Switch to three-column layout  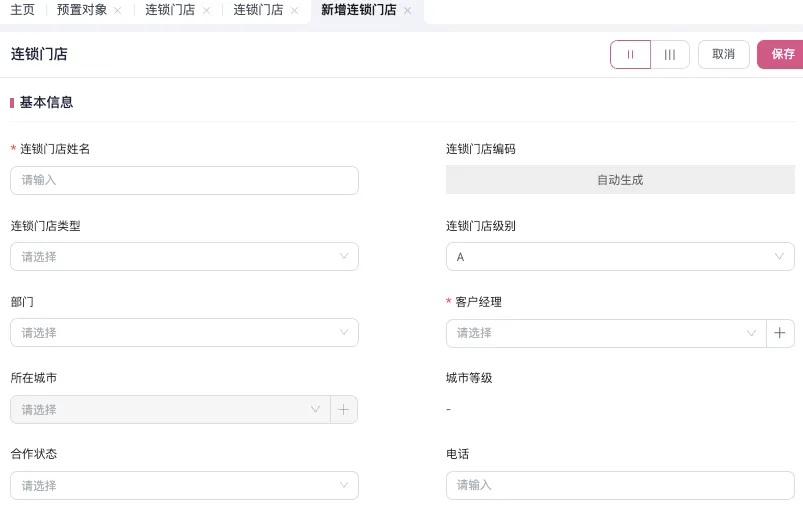pos(670,54)
